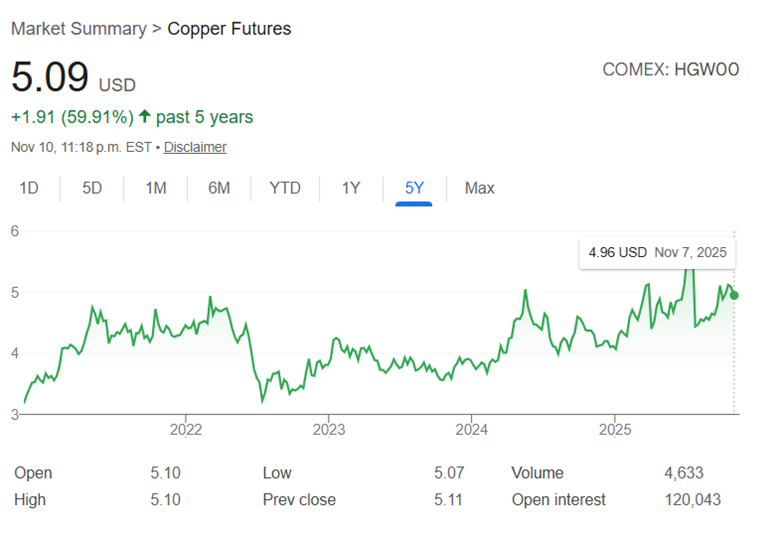Show the Max time range
The image size is (780, 533).
(x=480, y=188)
